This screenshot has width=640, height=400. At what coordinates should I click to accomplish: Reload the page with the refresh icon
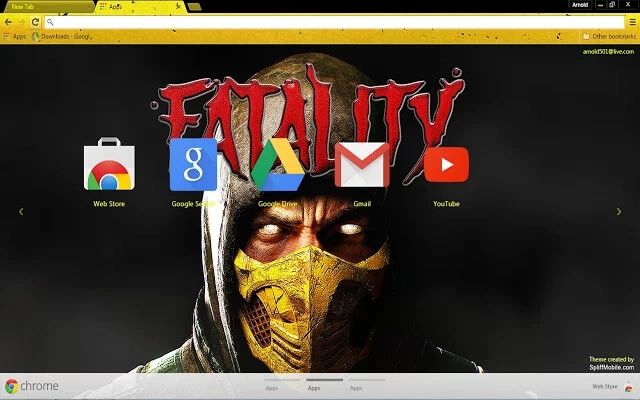pos(35,22)
